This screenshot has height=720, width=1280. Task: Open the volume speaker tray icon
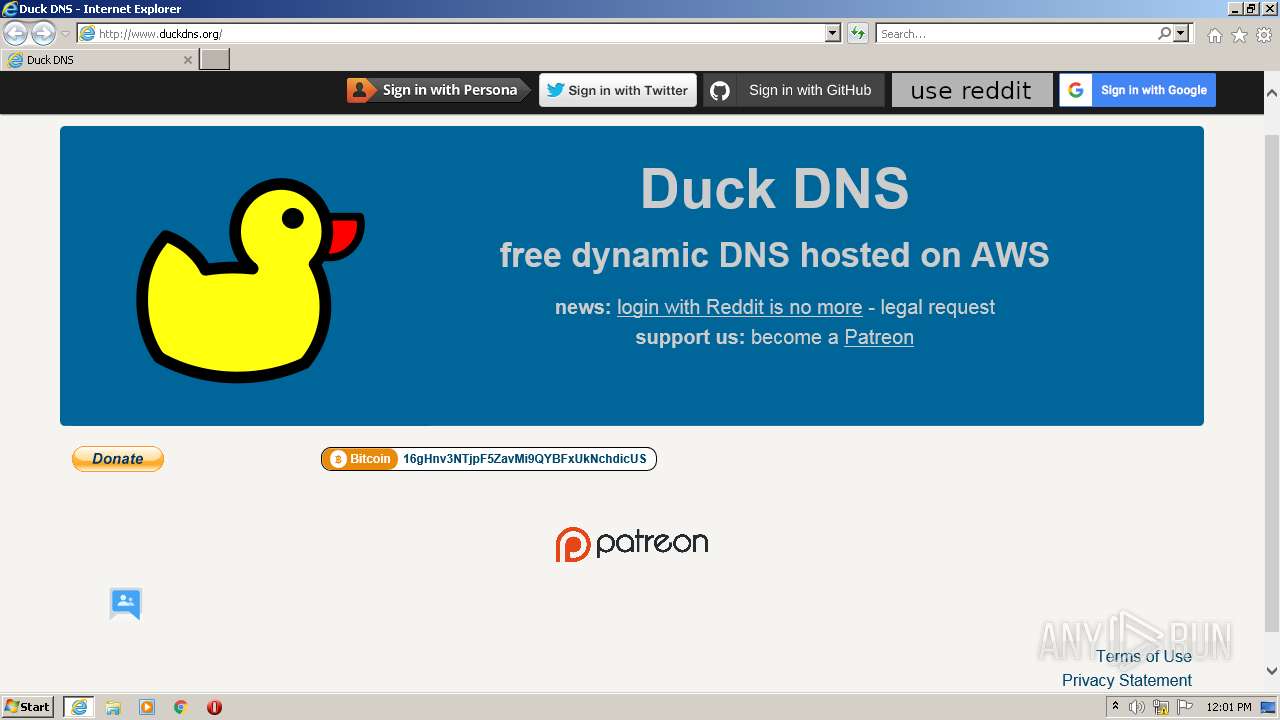1137,707
